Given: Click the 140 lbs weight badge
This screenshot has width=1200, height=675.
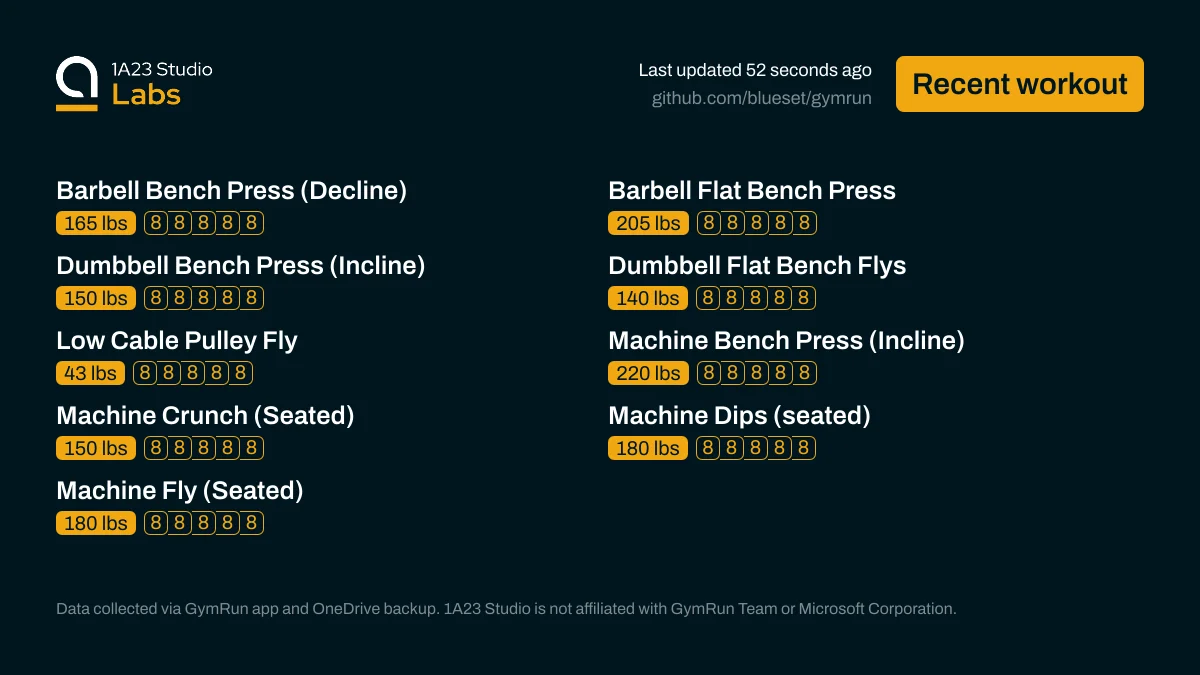Looking at the screenshot, I should [648, 298].
